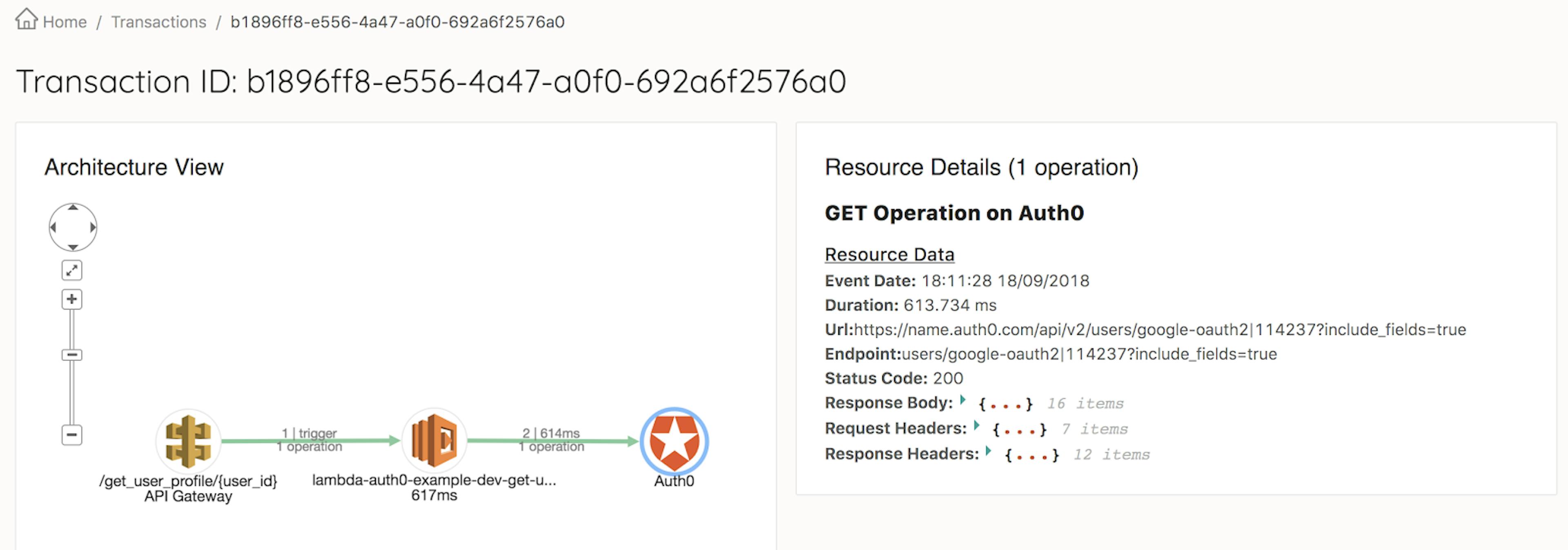This screenshot has width=1568, height=550.
Task: Select the Lambda function node icon
Action: point(434,441)
